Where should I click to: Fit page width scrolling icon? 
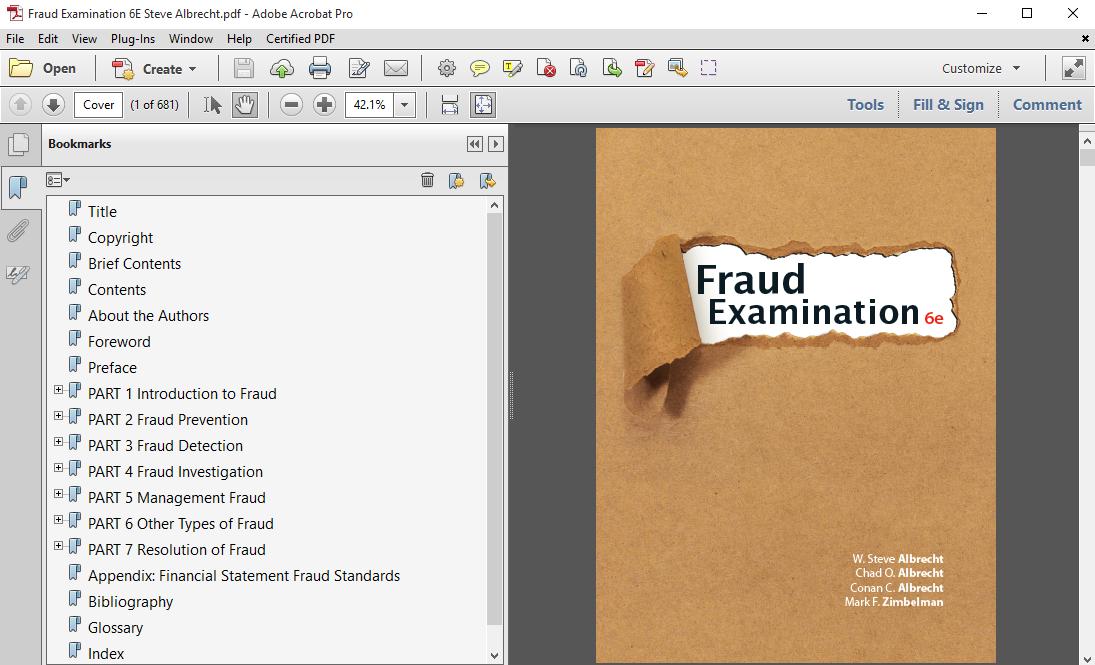point(450,105)
